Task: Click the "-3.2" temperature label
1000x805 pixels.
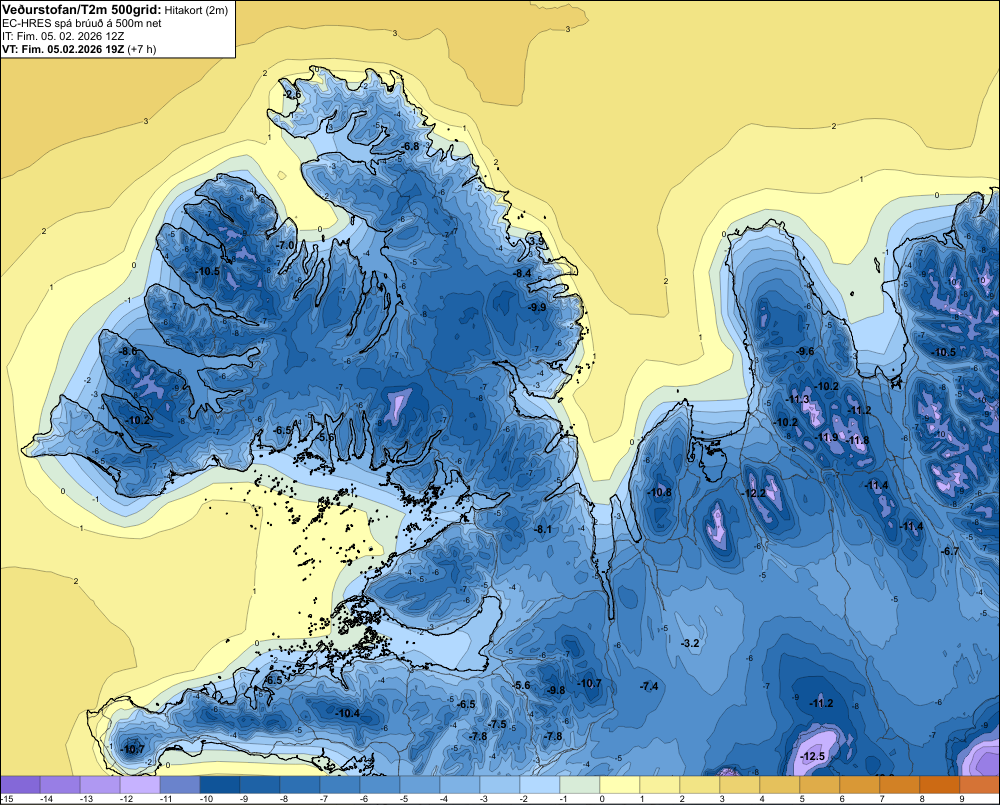Action: (691, 643)
